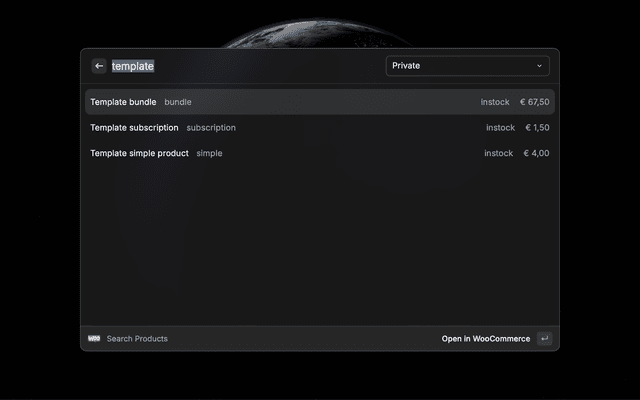Click the "simple" type subtitle

coord(209,154)
